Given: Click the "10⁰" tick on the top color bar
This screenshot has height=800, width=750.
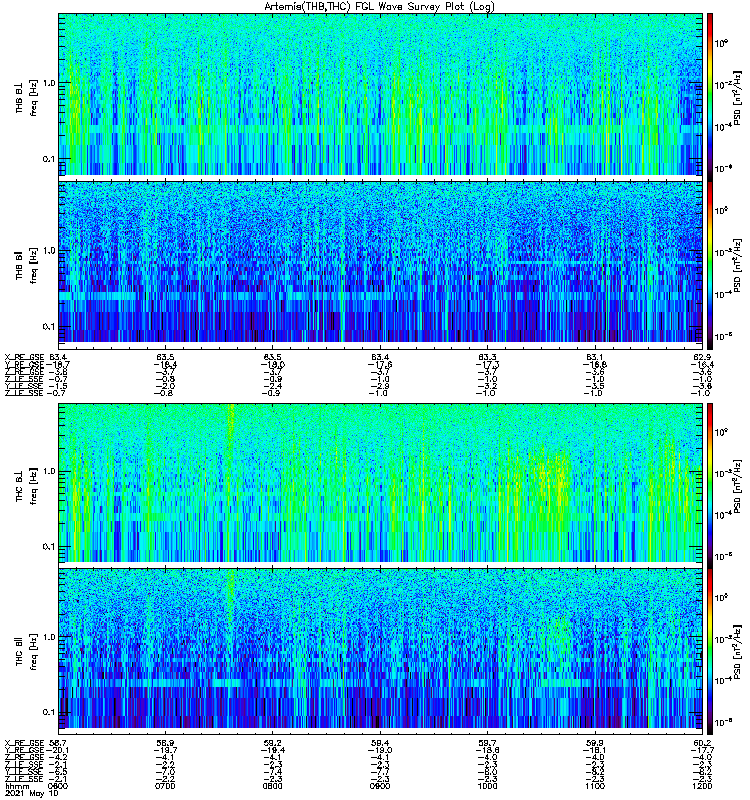Looking at the screenshot, I should click(x=721, y=43).
